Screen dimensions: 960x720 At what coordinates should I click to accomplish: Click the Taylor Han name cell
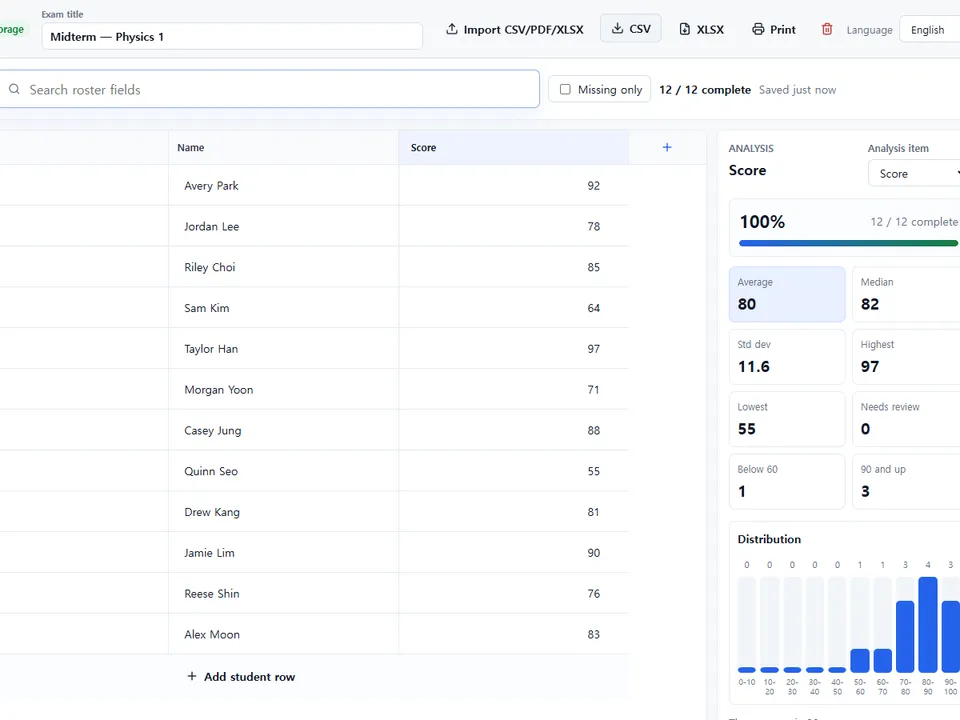pyautogui.click(x=283, y=348)
